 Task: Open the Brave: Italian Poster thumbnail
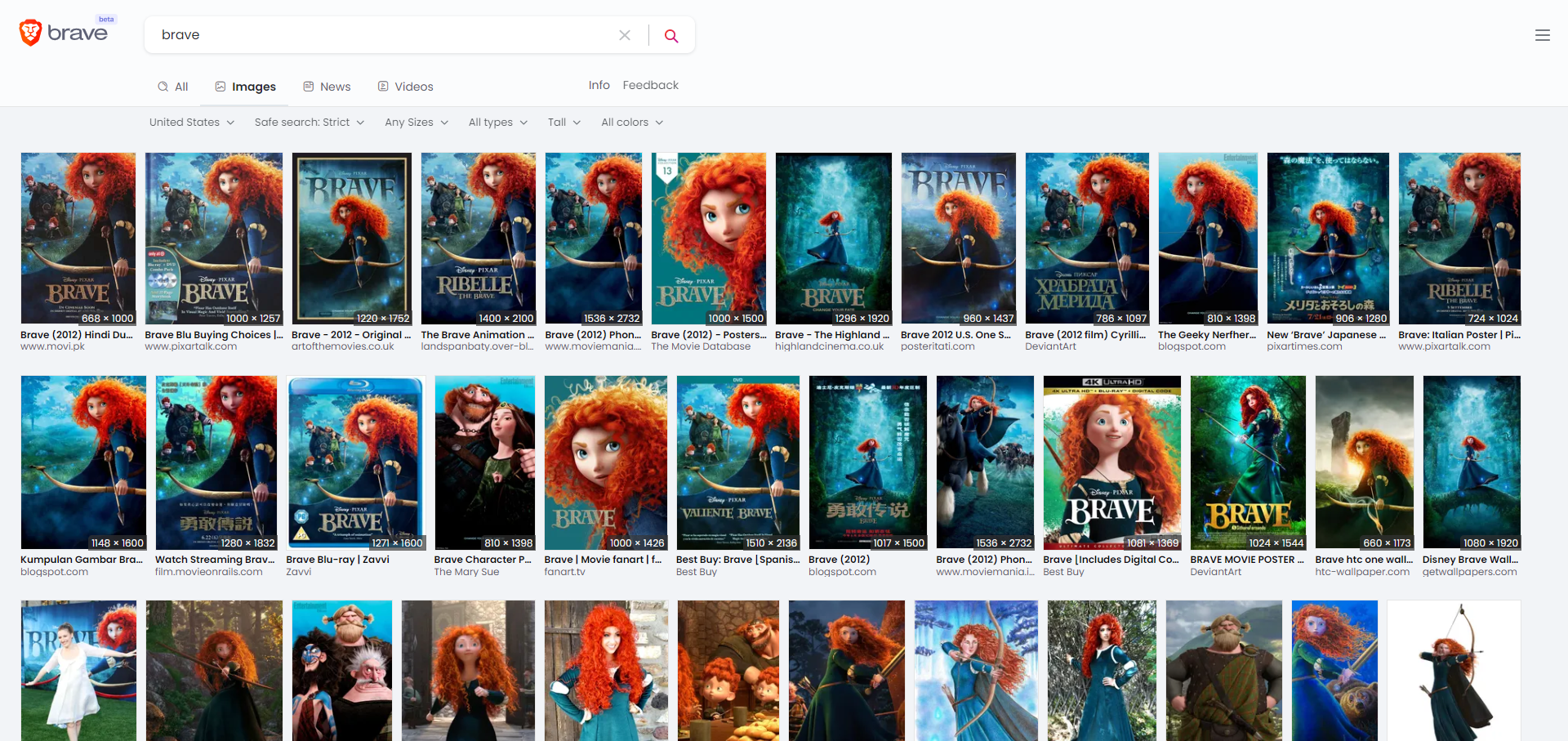(1459, 239)
